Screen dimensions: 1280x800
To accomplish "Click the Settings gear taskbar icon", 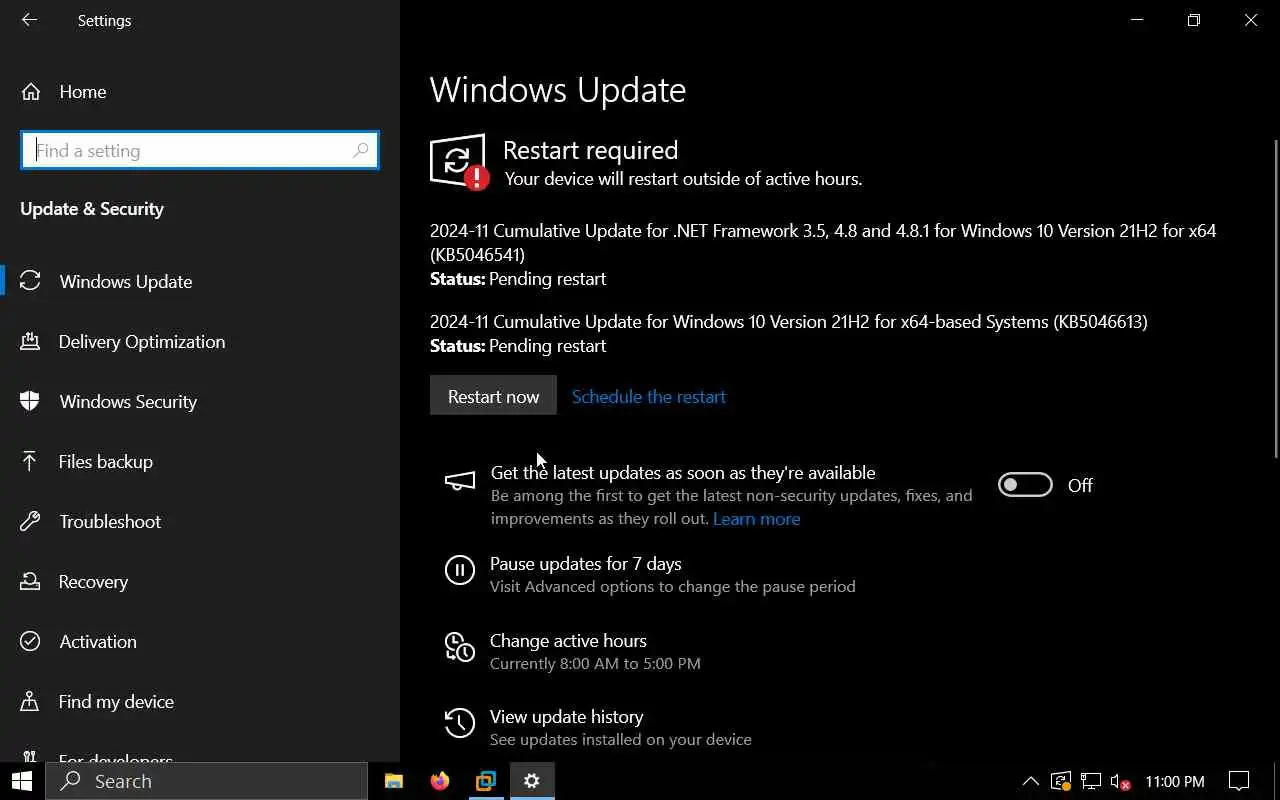I will (x=532, y=781).
